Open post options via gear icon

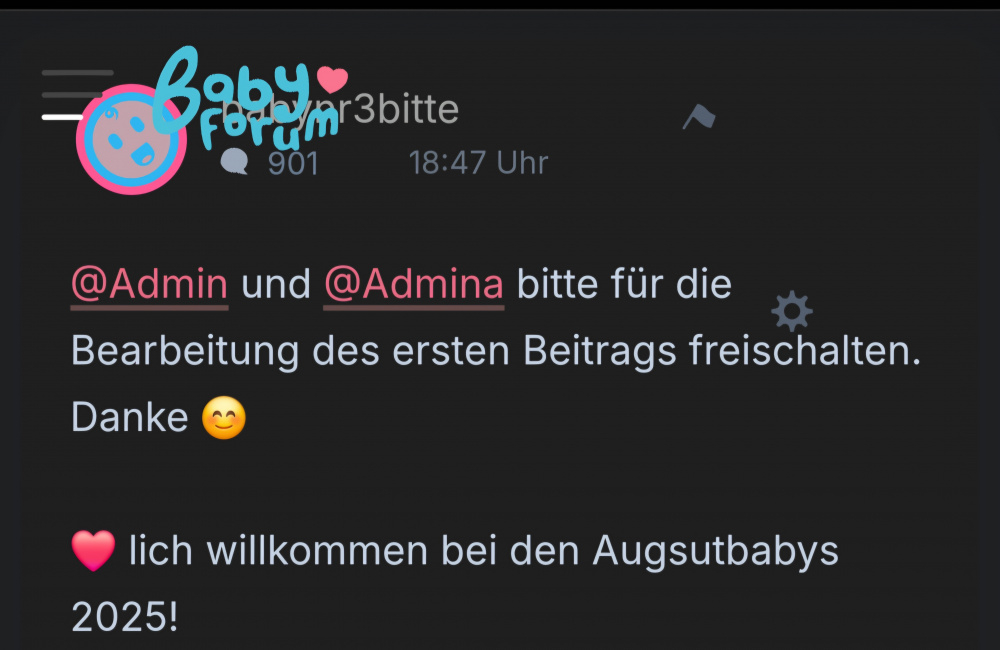click(x=792, y=311)
